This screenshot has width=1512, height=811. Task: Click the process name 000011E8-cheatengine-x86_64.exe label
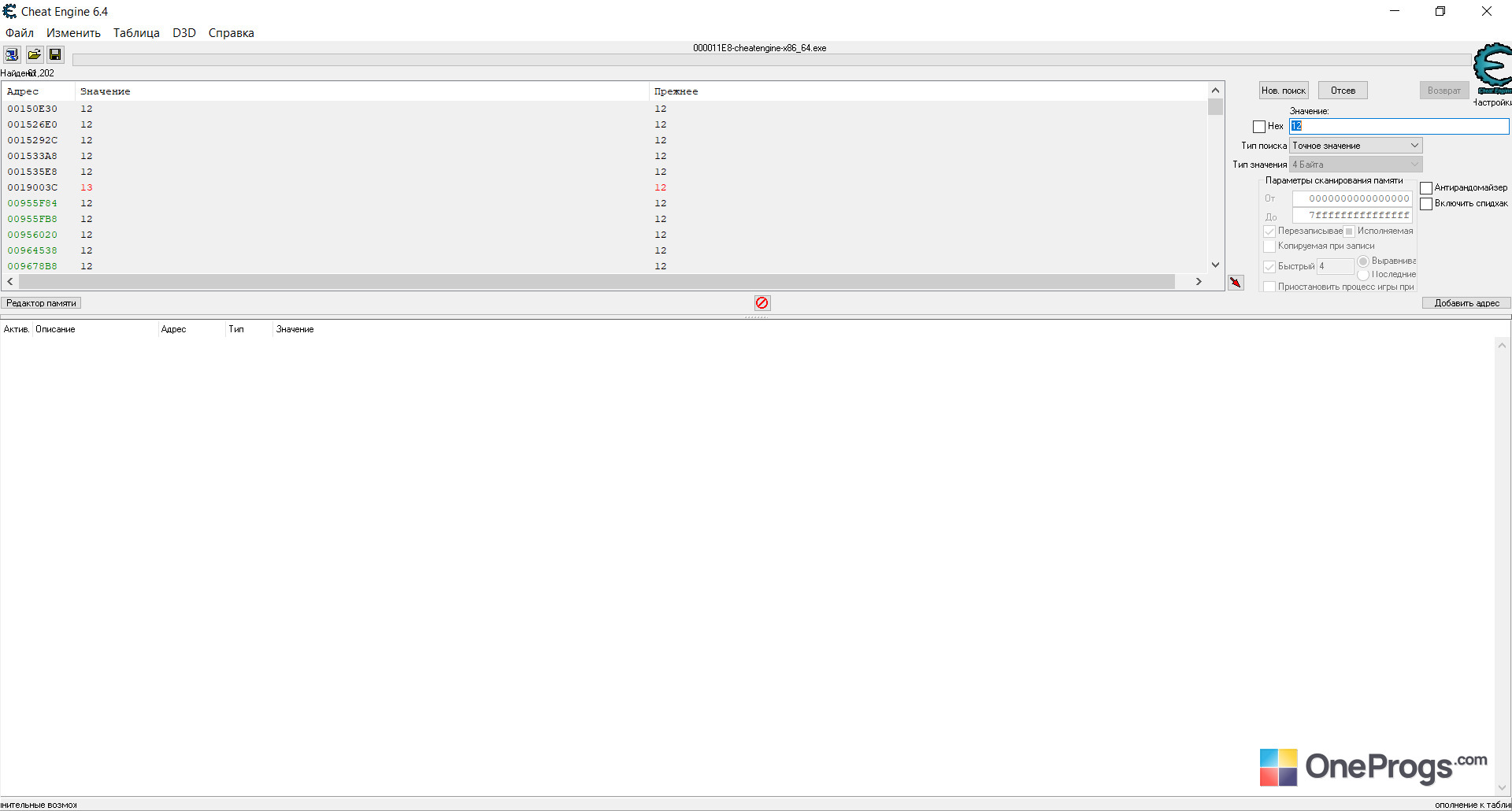(x=760, y=48)
